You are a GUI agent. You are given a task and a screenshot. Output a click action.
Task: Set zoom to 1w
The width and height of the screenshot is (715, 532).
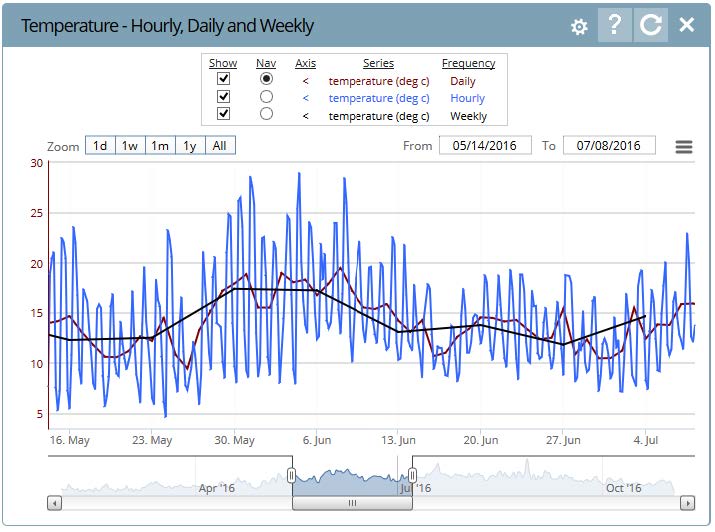tap(130, 146)
